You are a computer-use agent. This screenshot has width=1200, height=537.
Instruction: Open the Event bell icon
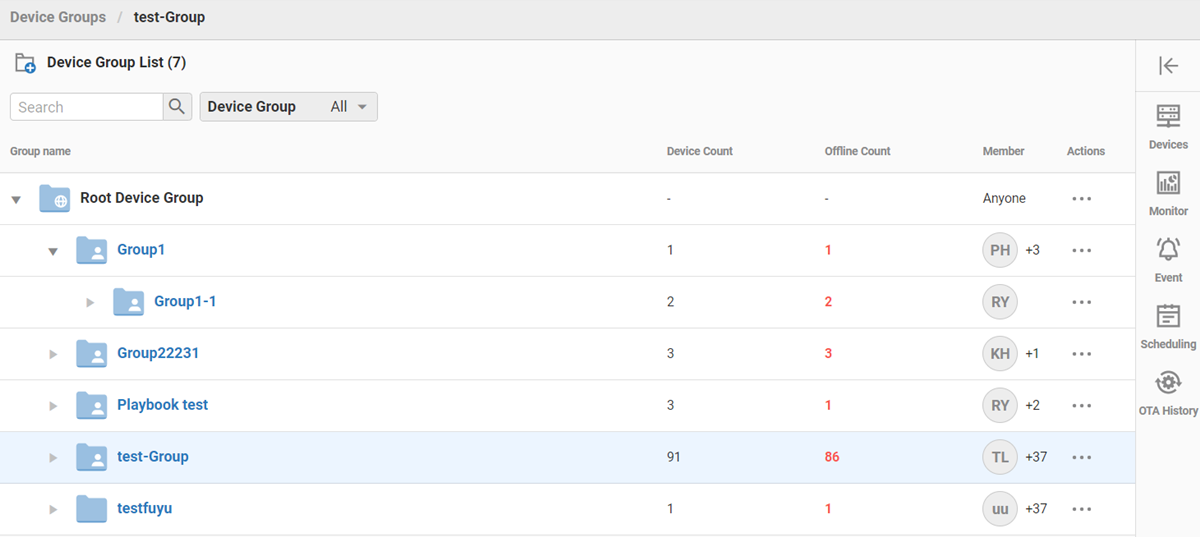point(1167,259)
